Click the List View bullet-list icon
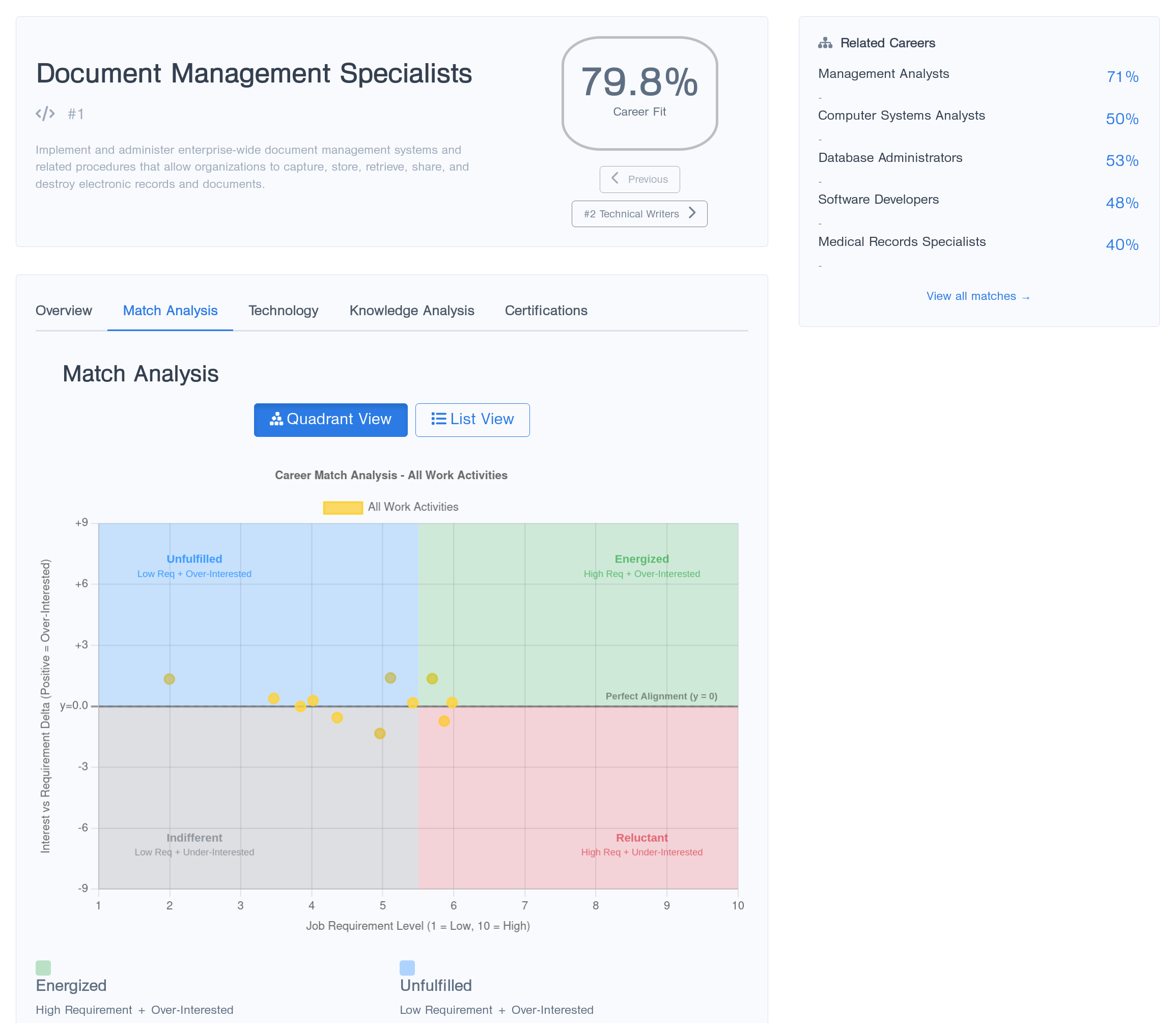 pos(438,419)
